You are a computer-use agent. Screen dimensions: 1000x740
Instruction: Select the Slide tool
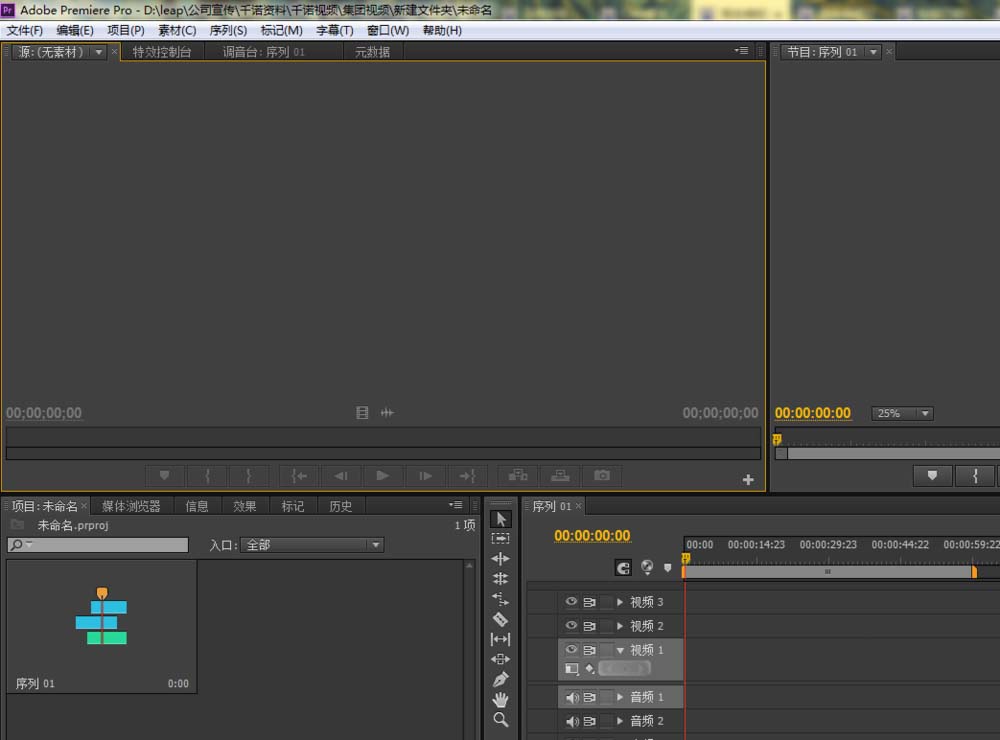point(501,659)
